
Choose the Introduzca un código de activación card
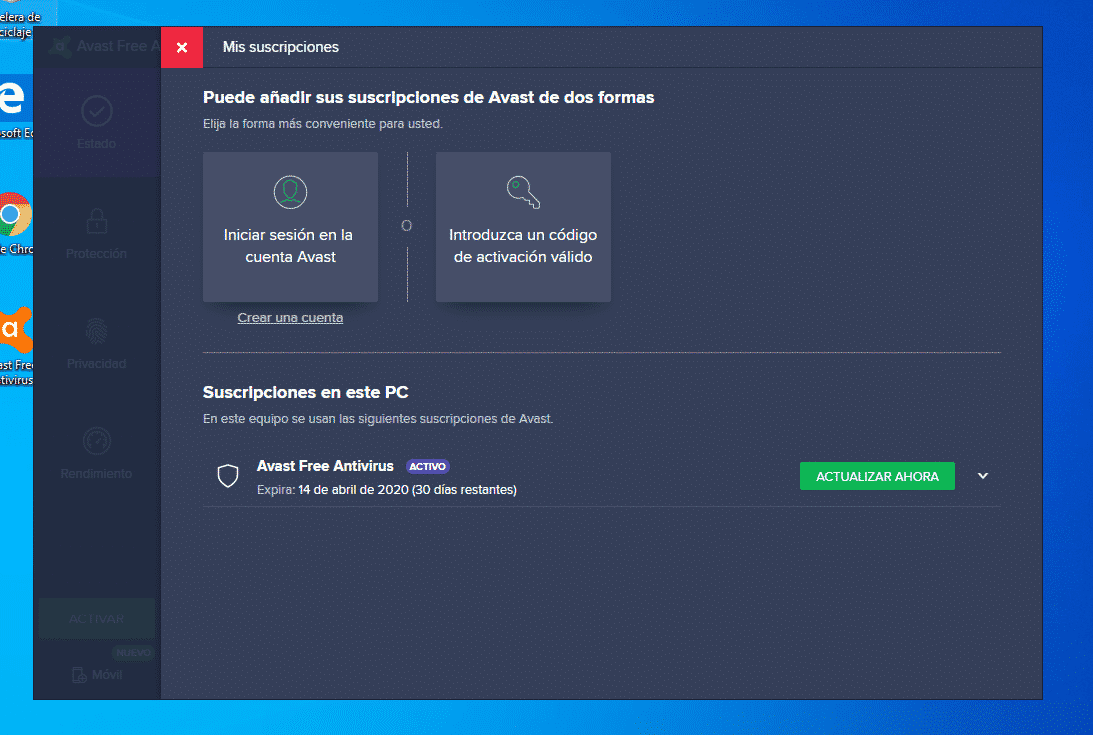click(523, 227)
